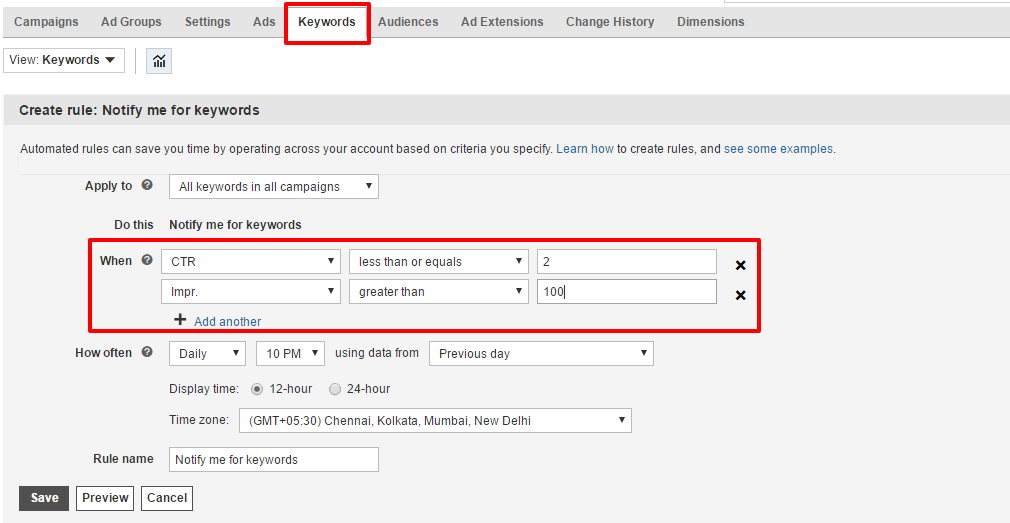Switch to the Settings tab
The width and height of the screenshot is (1010, 523).
tap(207, 22)
